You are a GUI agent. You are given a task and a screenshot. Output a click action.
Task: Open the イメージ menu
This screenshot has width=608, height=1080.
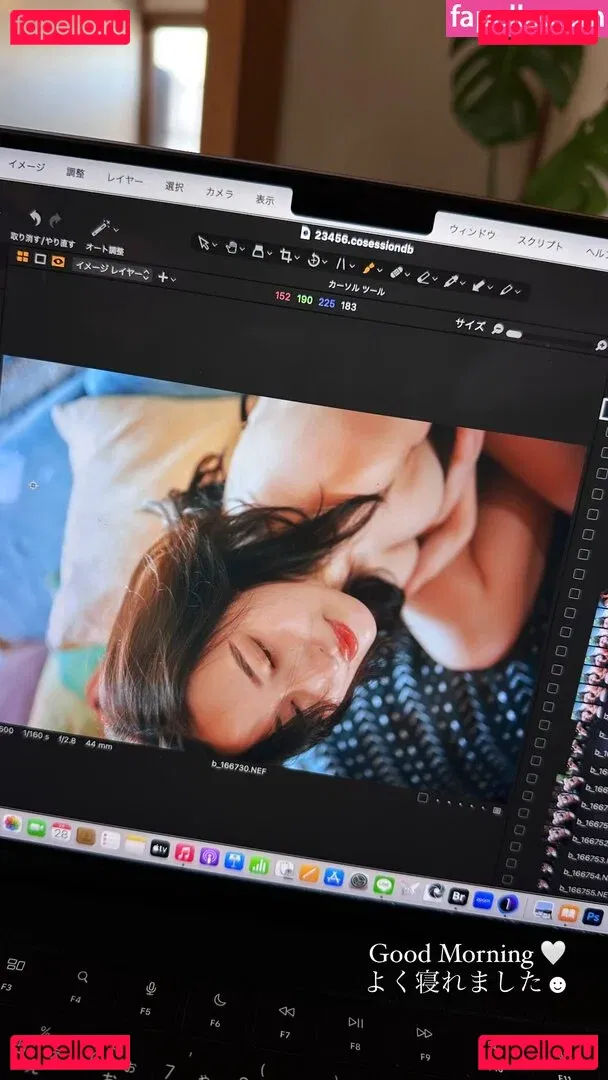(26, 166)
